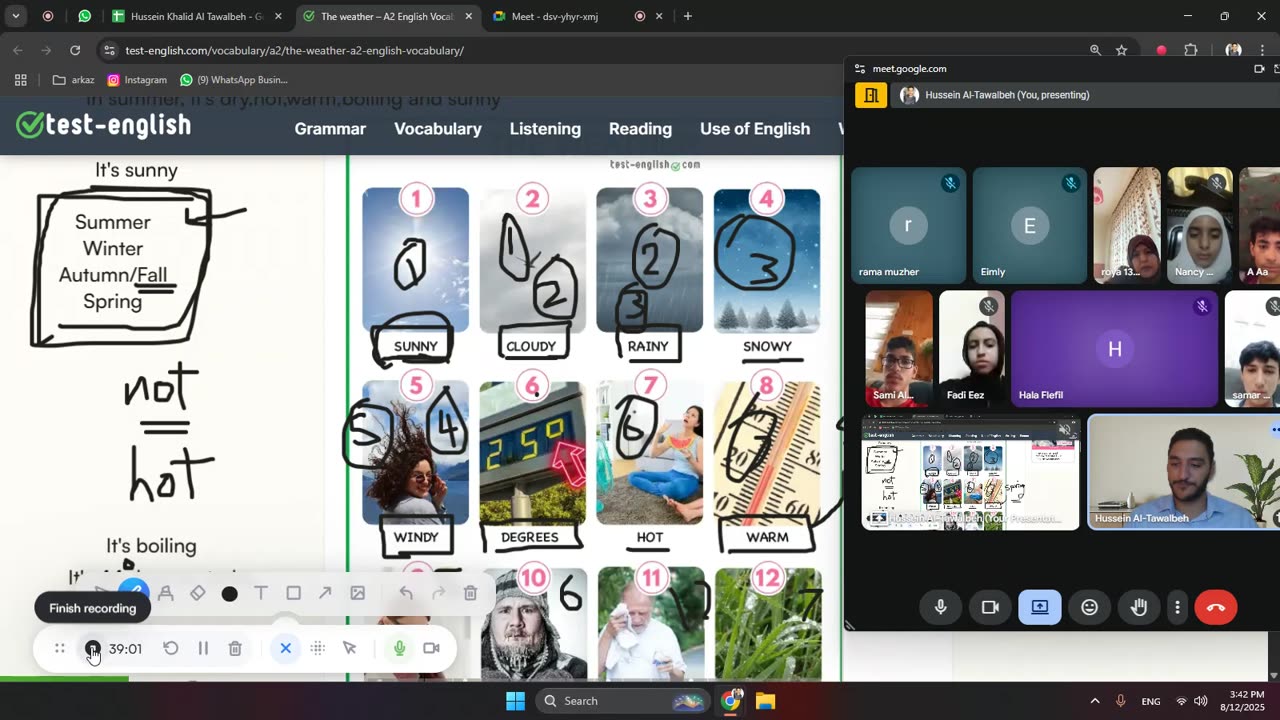The width and height of the screenshot is (1280, 720).
Task: Grab the recorder toolbar drag handle
Action: [60, 649]
